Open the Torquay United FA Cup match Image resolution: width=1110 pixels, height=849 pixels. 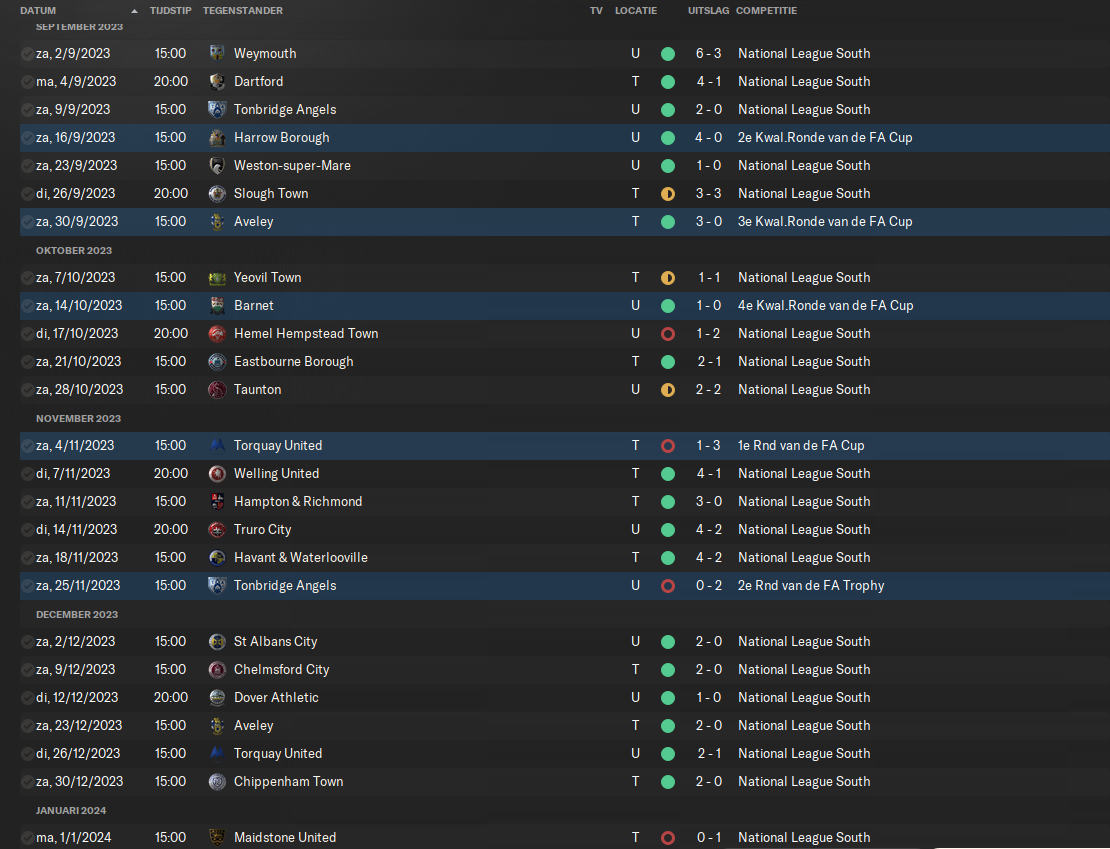click(x=565, y=445)
